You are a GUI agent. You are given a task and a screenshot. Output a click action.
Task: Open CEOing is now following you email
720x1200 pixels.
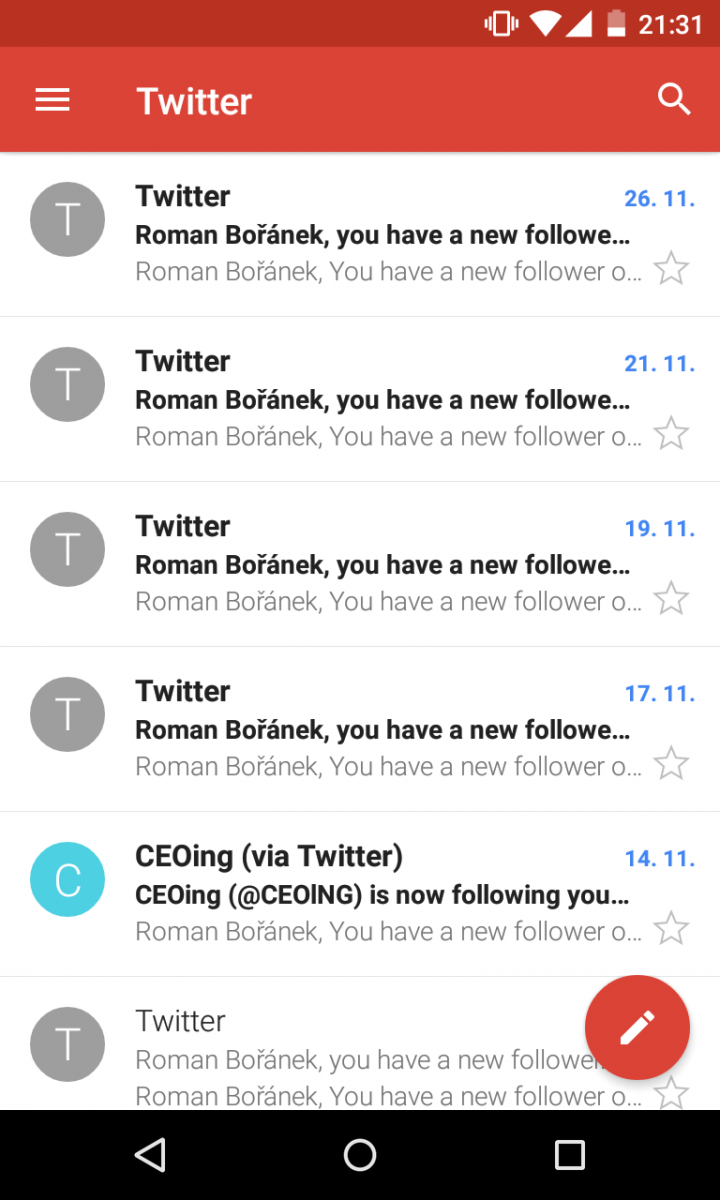380,895
